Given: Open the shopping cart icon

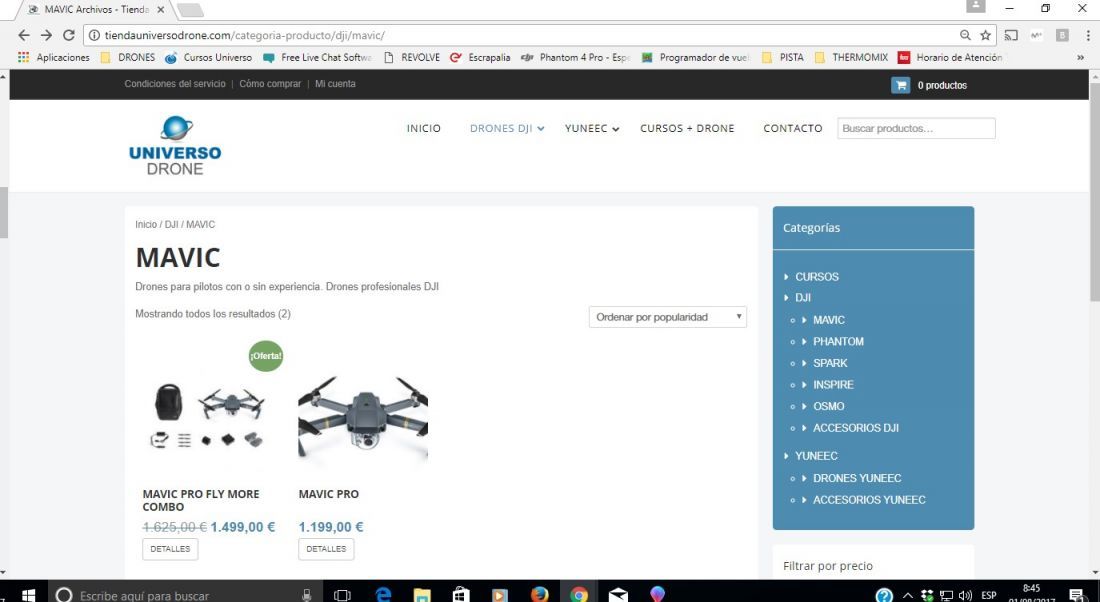Looking at the screenshot, I should pyautogui.click(x=900, y=85).
